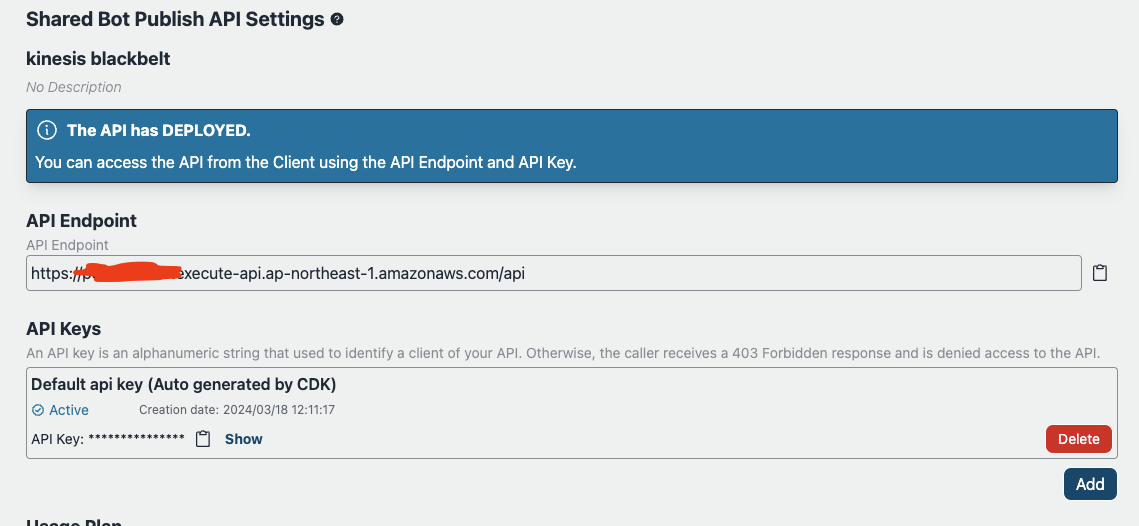The width and height of the screenshot is (1139, 526).
Task: Delete the default API key
Action: 1078,439
